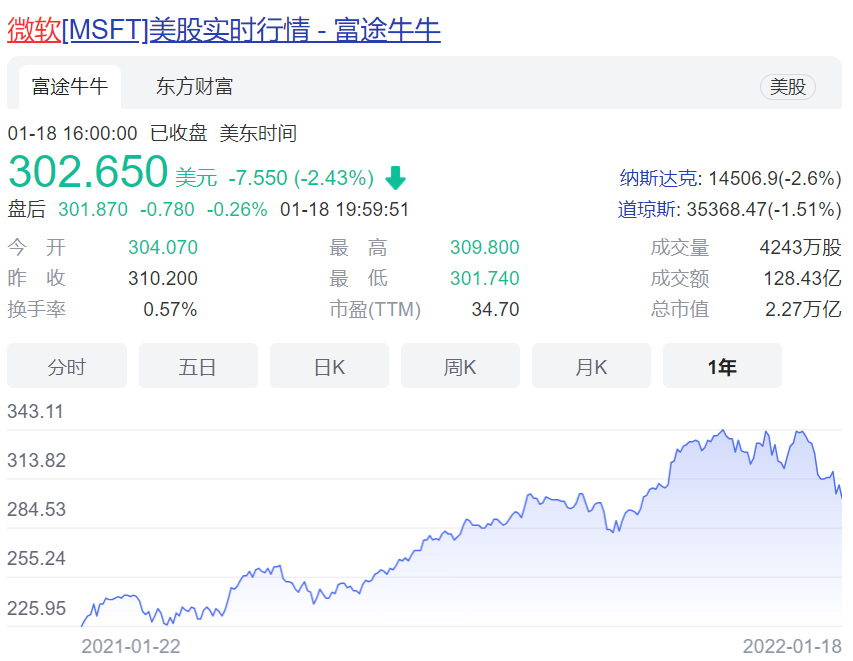853x661 pixels.
Task: Click the 市盈(TTM) value 34.70
Action: click(x=496, y=310)
